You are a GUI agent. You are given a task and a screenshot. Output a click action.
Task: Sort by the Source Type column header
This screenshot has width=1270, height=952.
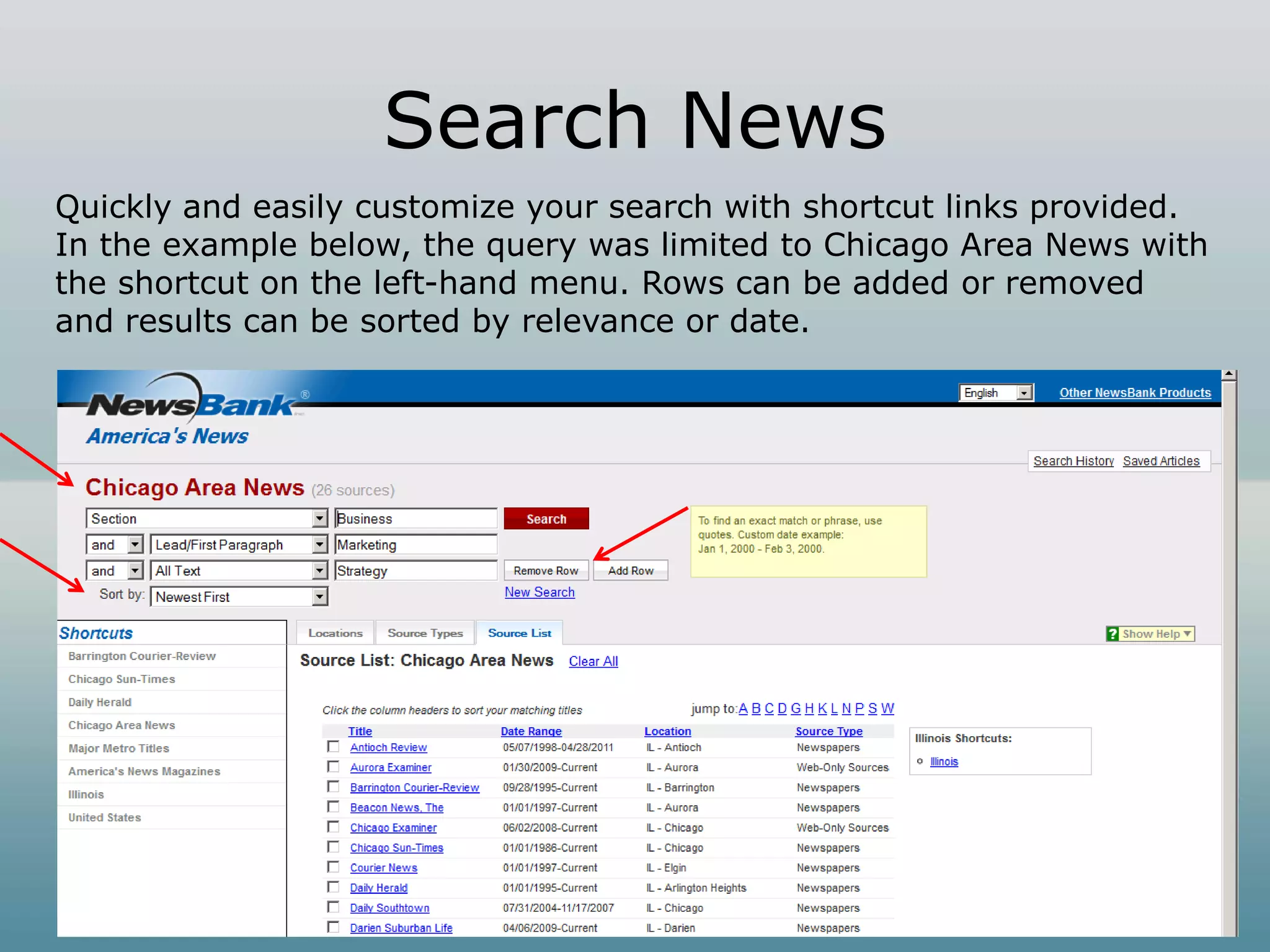[828, 731]
